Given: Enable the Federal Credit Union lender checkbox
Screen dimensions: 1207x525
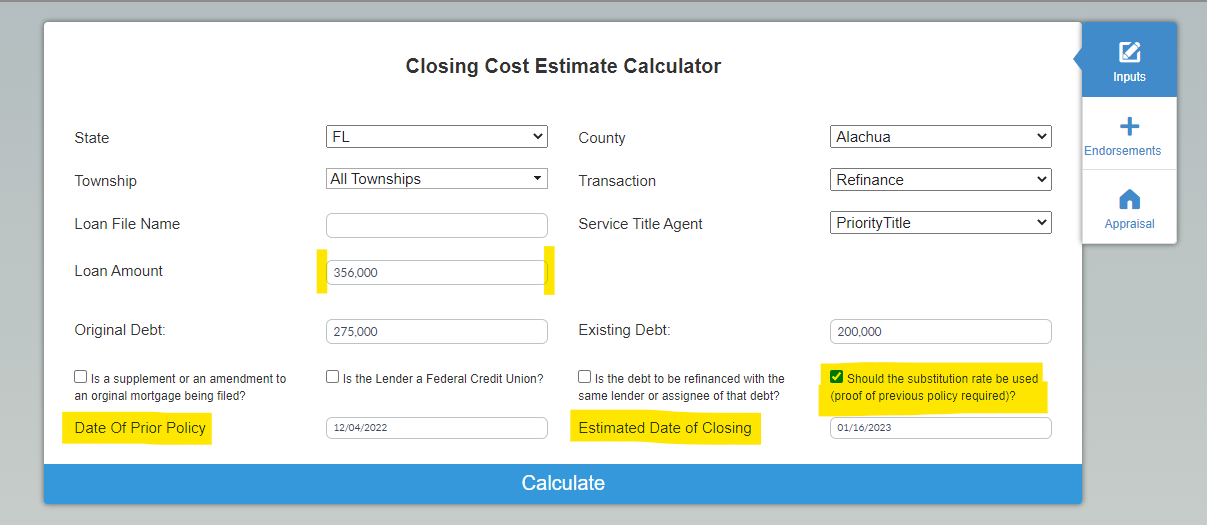Looking at the screenshot, I should pos(333,377).
